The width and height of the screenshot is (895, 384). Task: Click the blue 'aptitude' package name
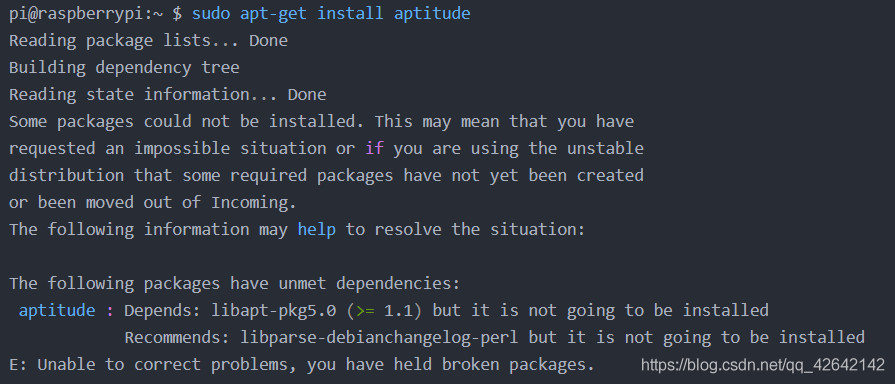57,310
